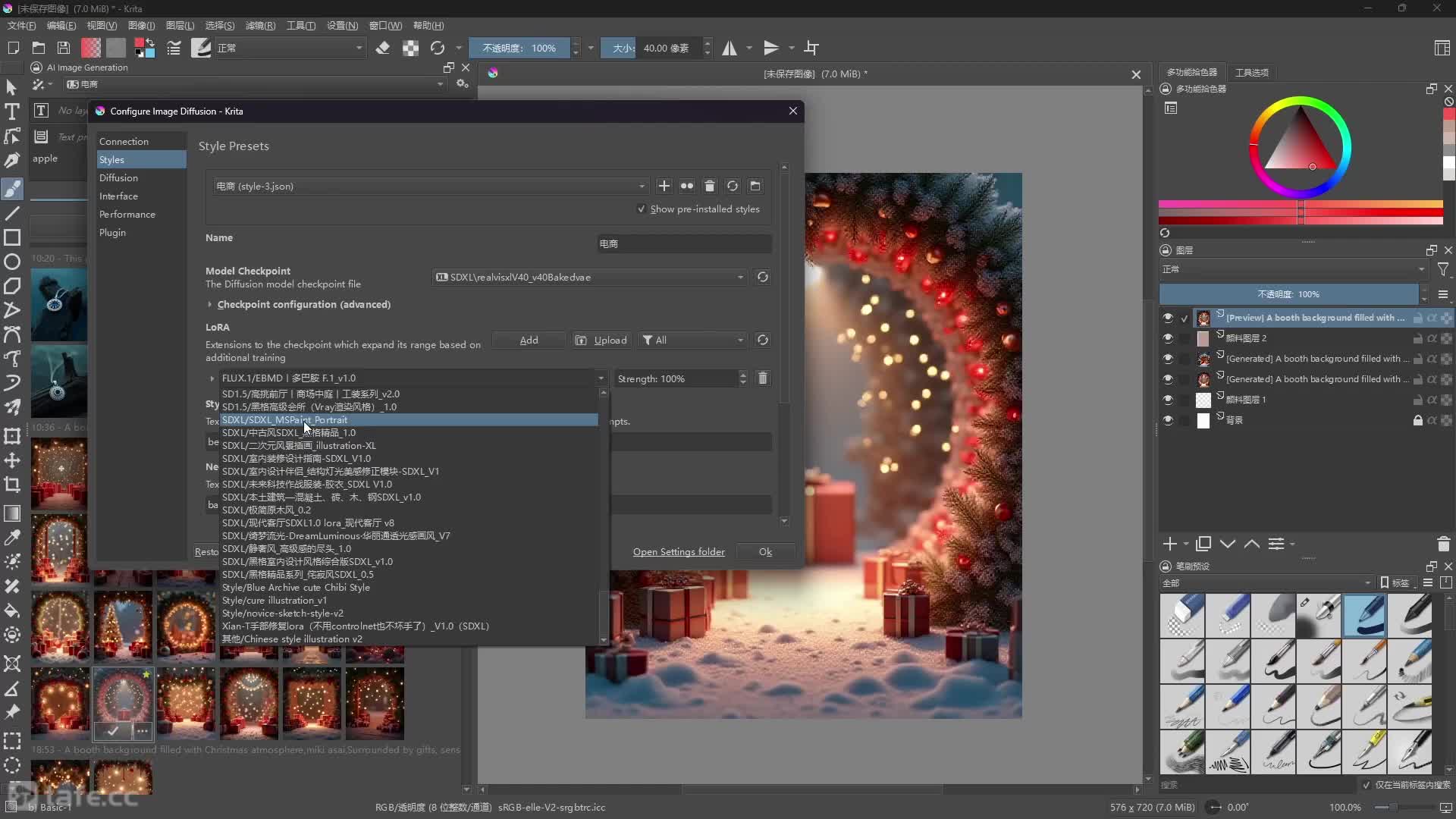Hide the Preview booth background layer
1456x819 pixels.
[1168, 318]
